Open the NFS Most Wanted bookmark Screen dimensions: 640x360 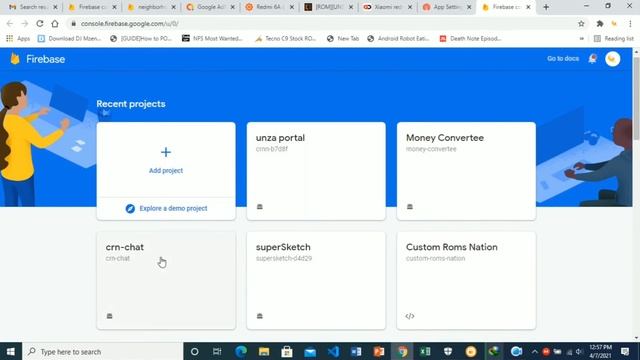pyautogui.click(x=212, y=38)
